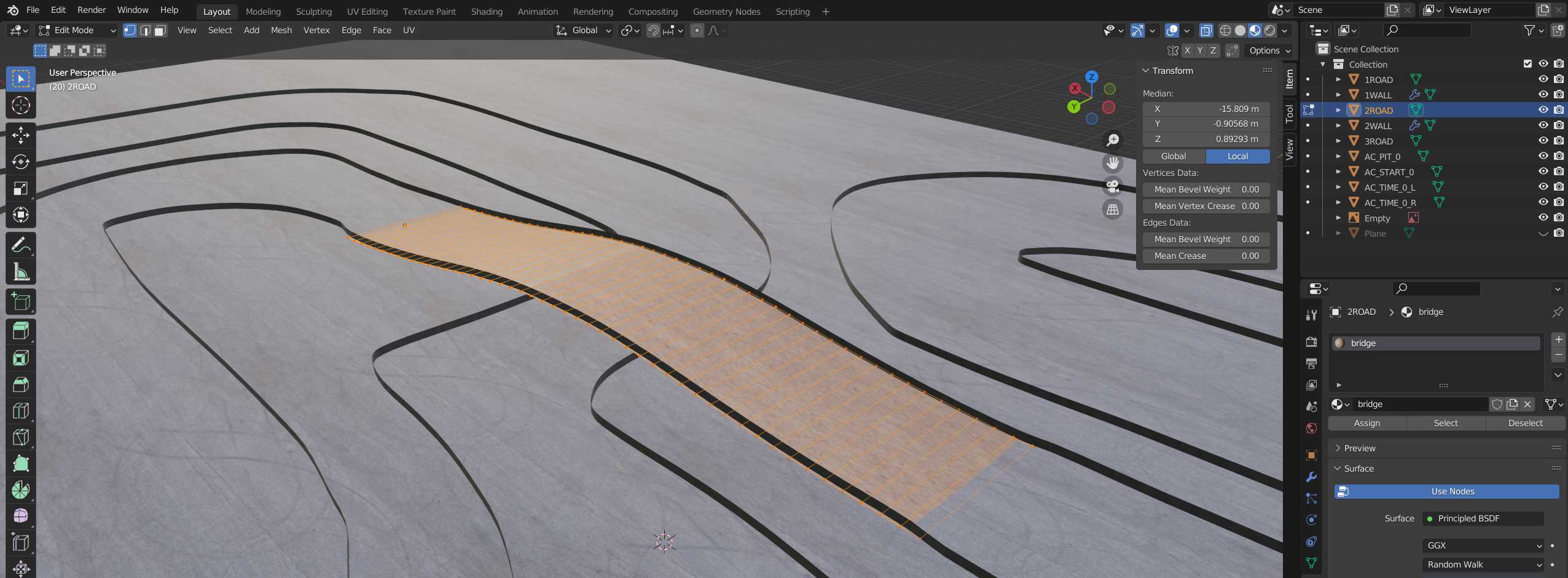Open the GGX distribution dropdown
Image resolution: width=1568 pixels, height=578 pixels.
click(1483, 545)
